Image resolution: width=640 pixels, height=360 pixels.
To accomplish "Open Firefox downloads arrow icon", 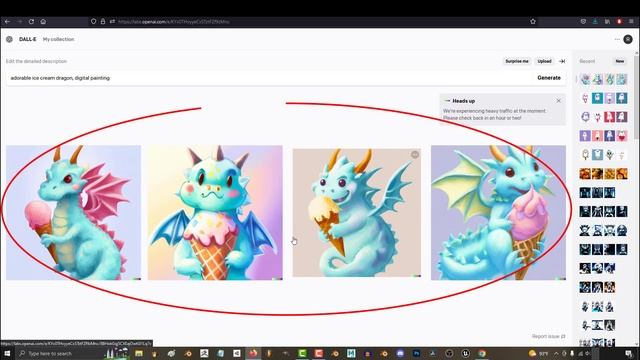I will tap(595, 22).
